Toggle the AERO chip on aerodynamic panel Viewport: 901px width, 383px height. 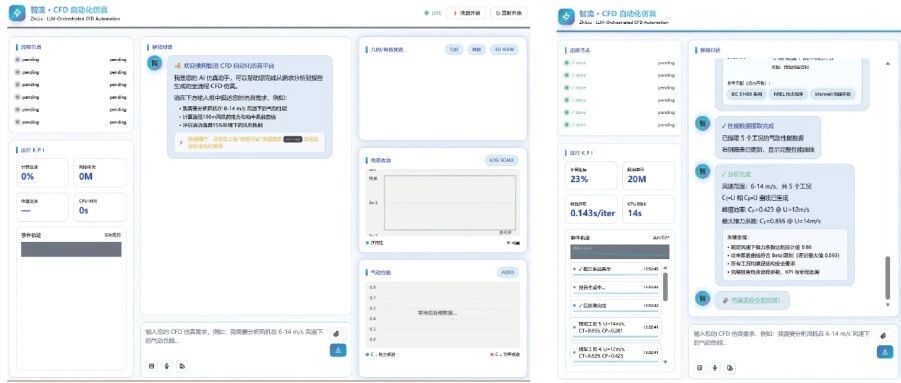tap(507, 272)
